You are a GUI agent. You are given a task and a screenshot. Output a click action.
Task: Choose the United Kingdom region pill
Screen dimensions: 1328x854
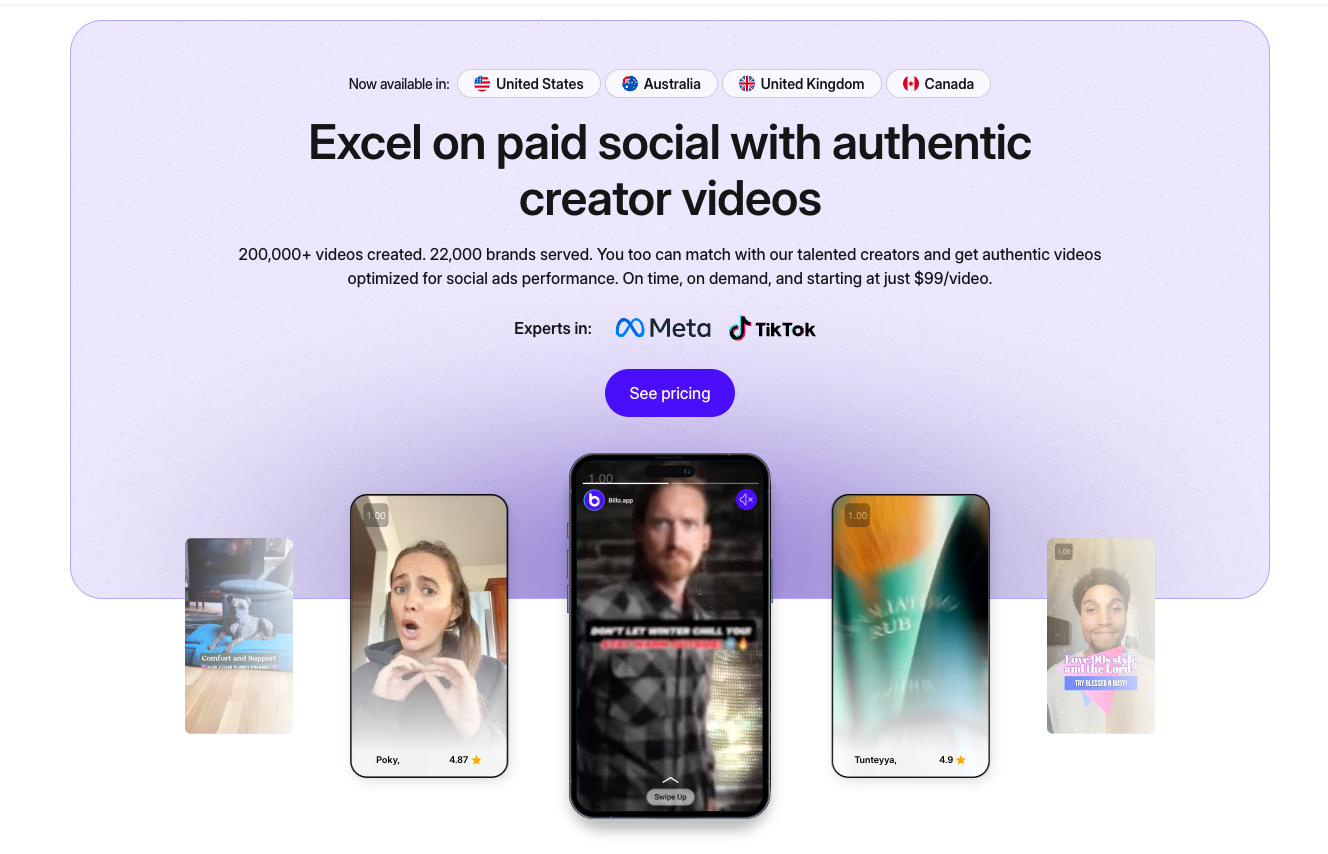tap(802, 84)
